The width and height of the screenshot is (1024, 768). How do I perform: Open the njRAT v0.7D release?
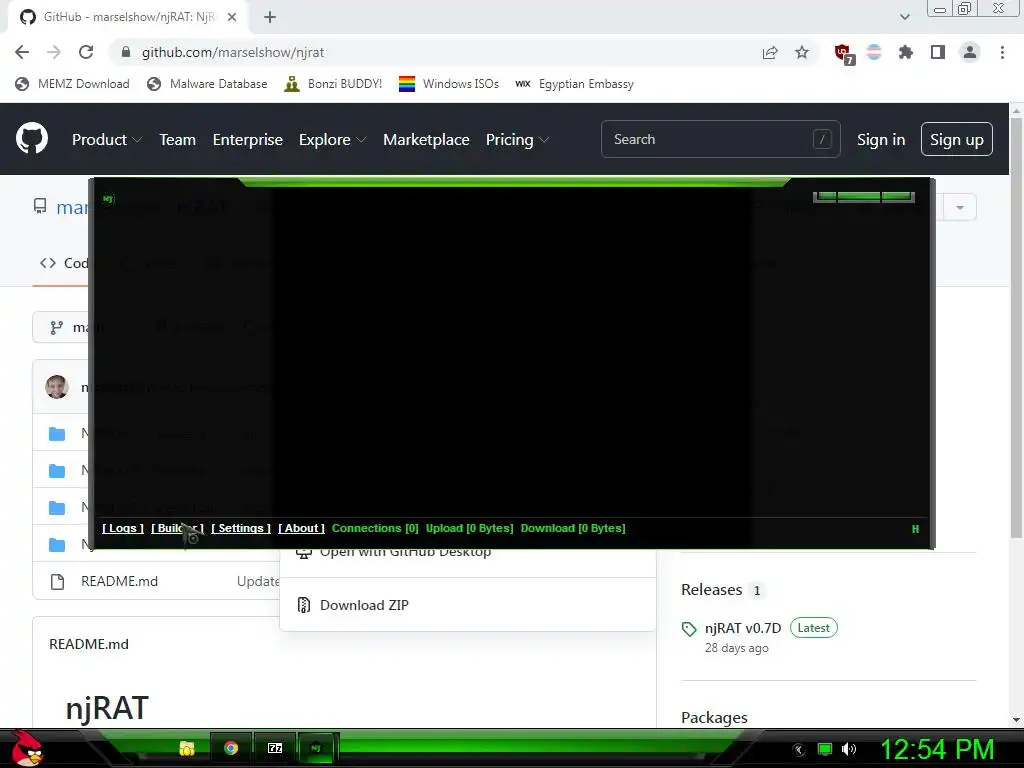743,628
